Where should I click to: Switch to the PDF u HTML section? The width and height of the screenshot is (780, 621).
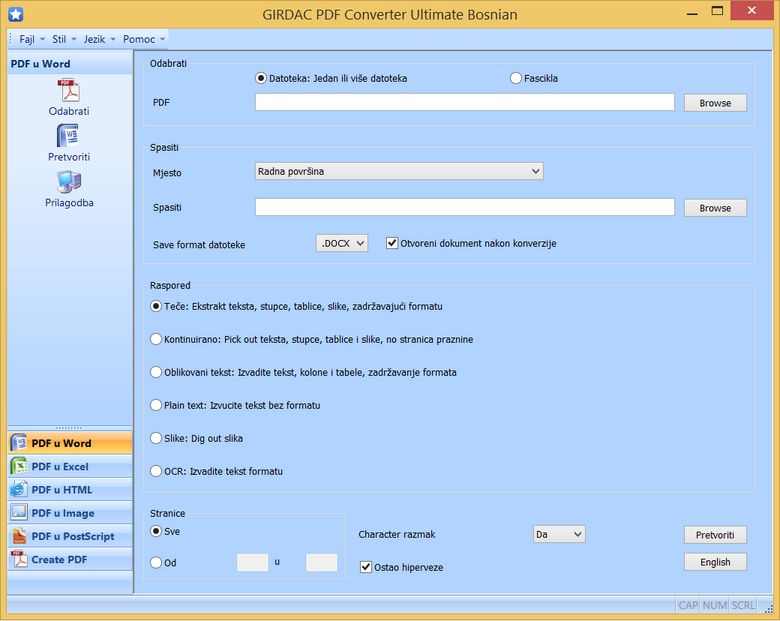click(70, 490)
